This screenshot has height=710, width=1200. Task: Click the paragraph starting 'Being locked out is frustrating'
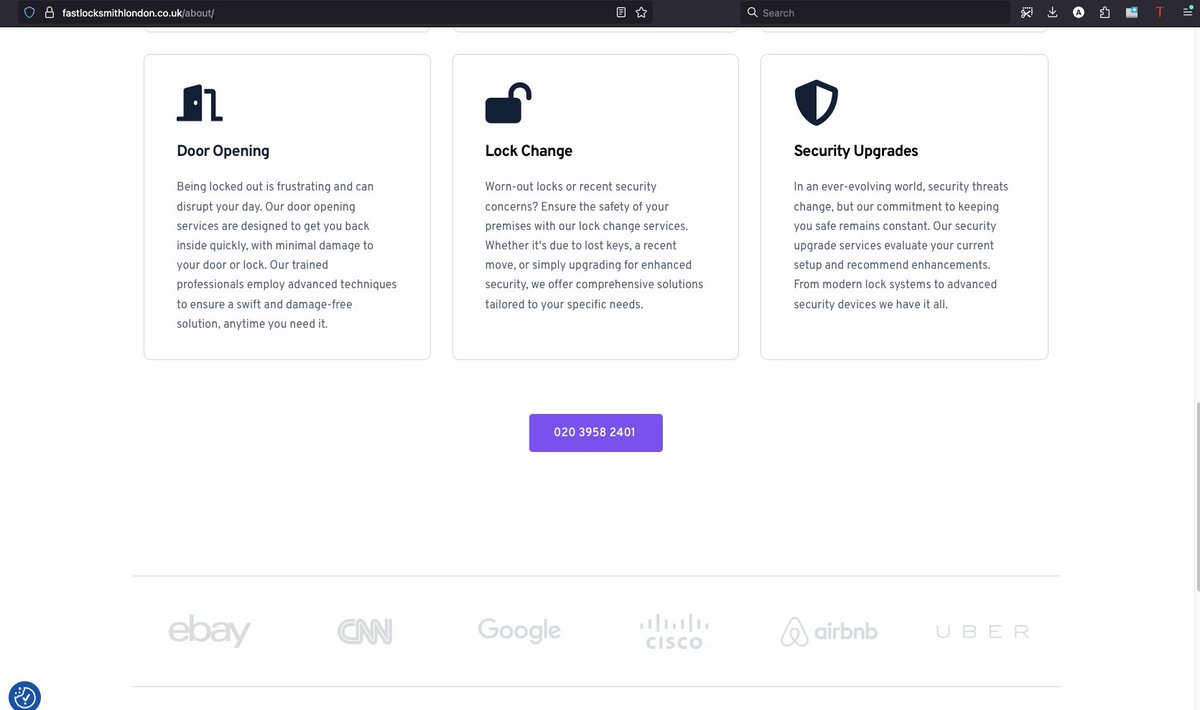(x=287, y=255)
